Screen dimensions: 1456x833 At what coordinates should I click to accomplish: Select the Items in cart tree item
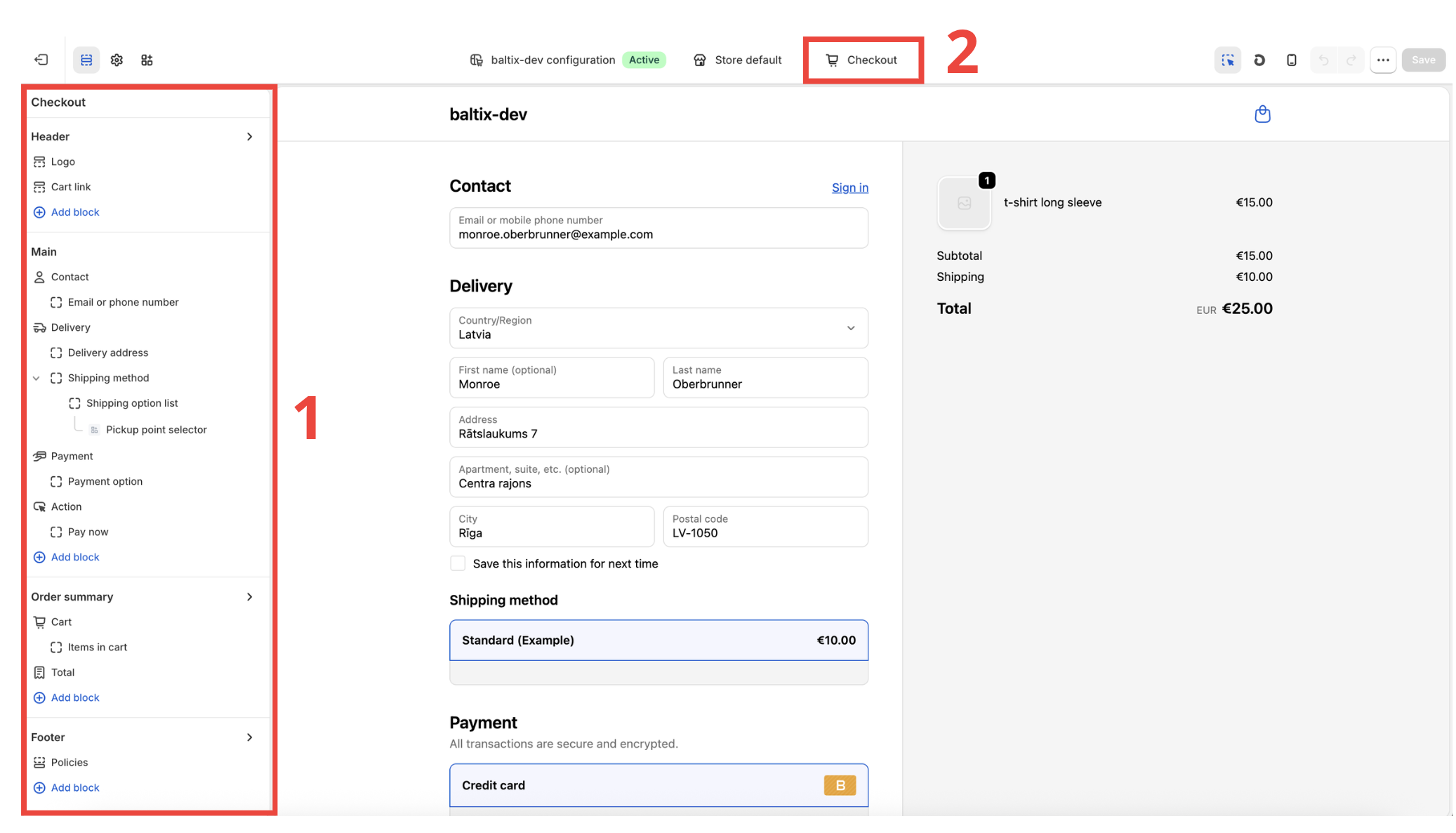tap(88, 647)
